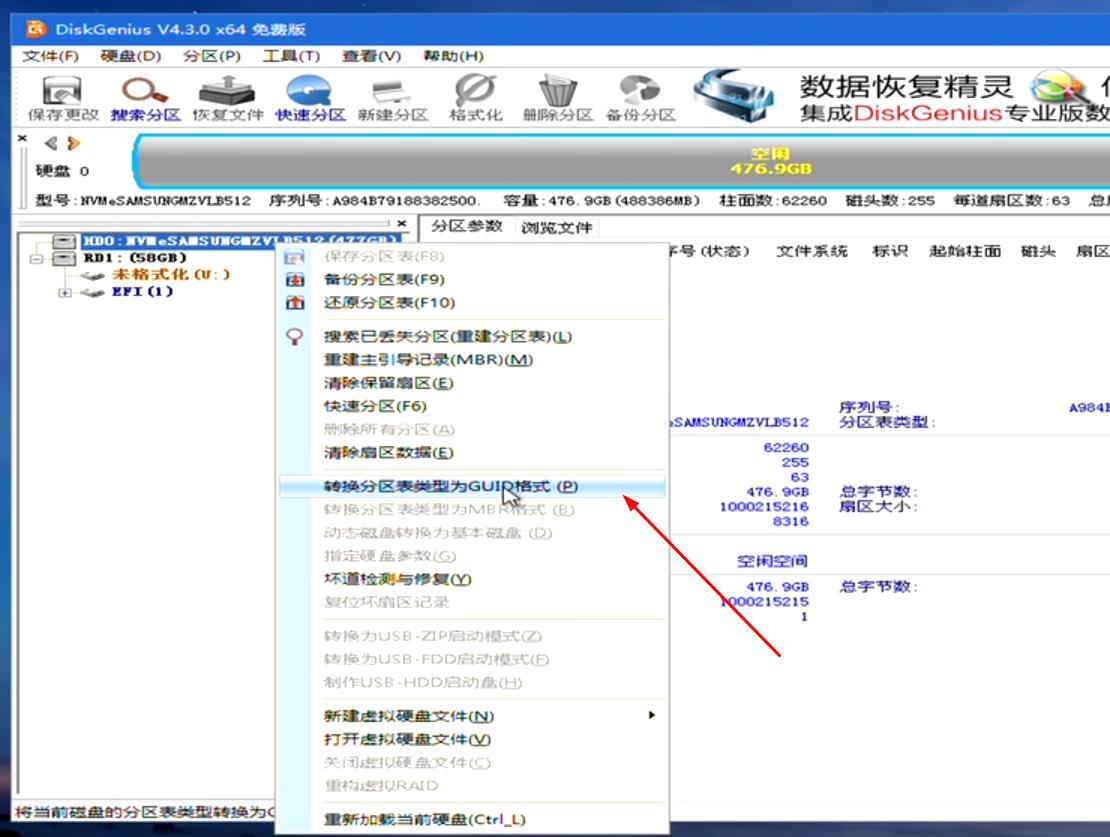Click the 删除分区 trash can icon
The height and width of the screenshot is (837, 1110).
(558, 92)
